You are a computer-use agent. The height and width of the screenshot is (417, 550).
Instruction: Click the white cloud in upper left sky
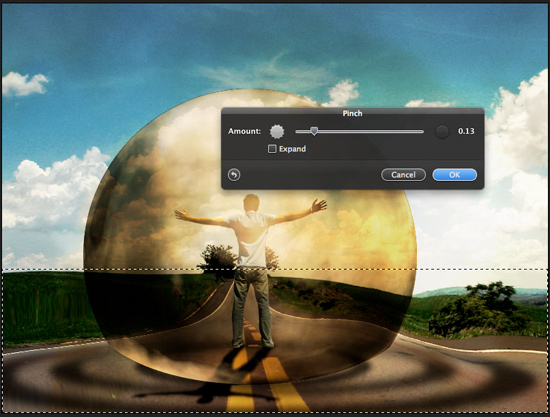click(25, 84)
